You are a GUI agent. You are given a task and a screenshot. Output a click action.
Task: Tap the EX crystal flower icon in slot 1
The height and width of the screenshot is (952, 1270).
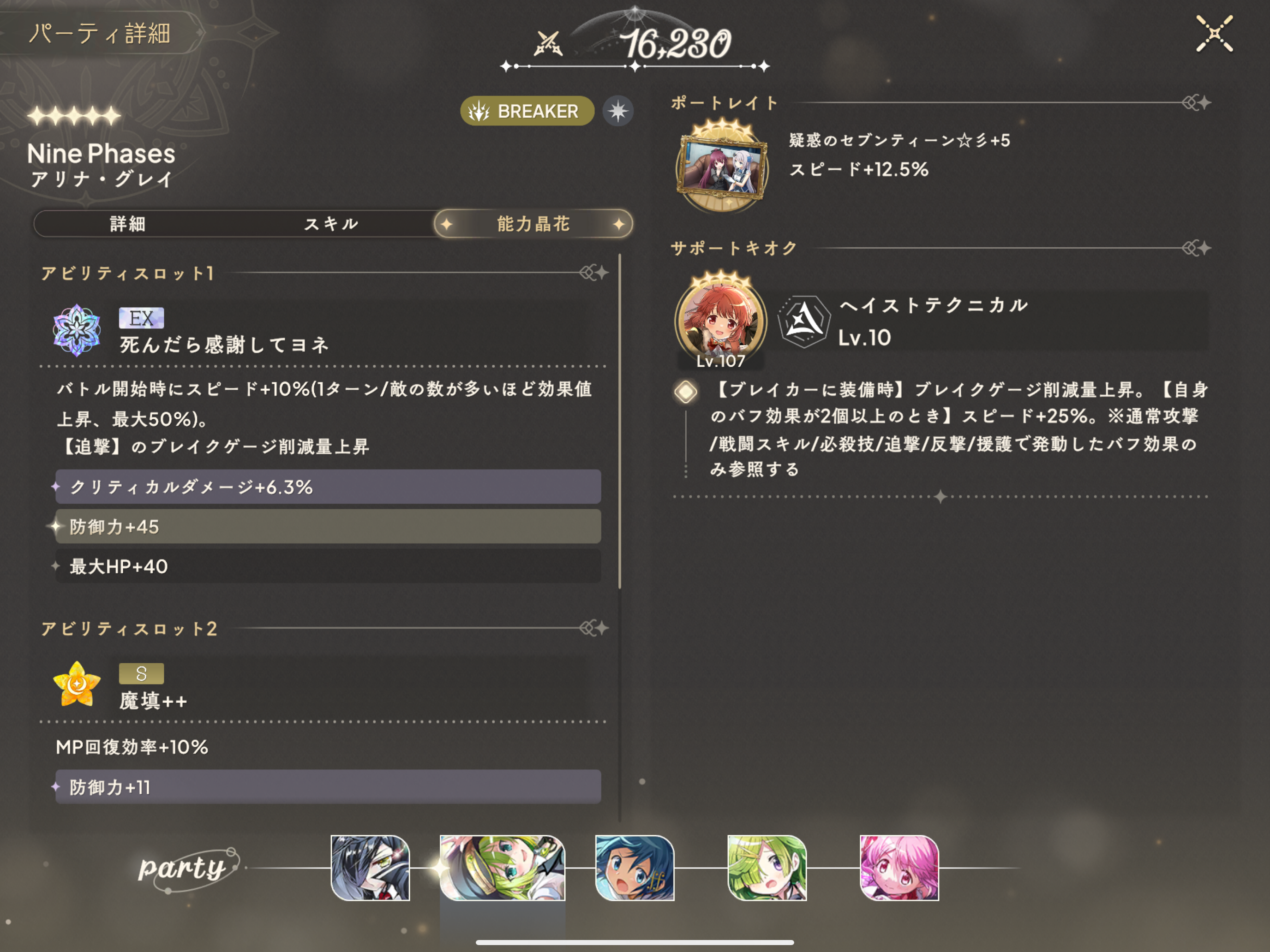[77, 330]
